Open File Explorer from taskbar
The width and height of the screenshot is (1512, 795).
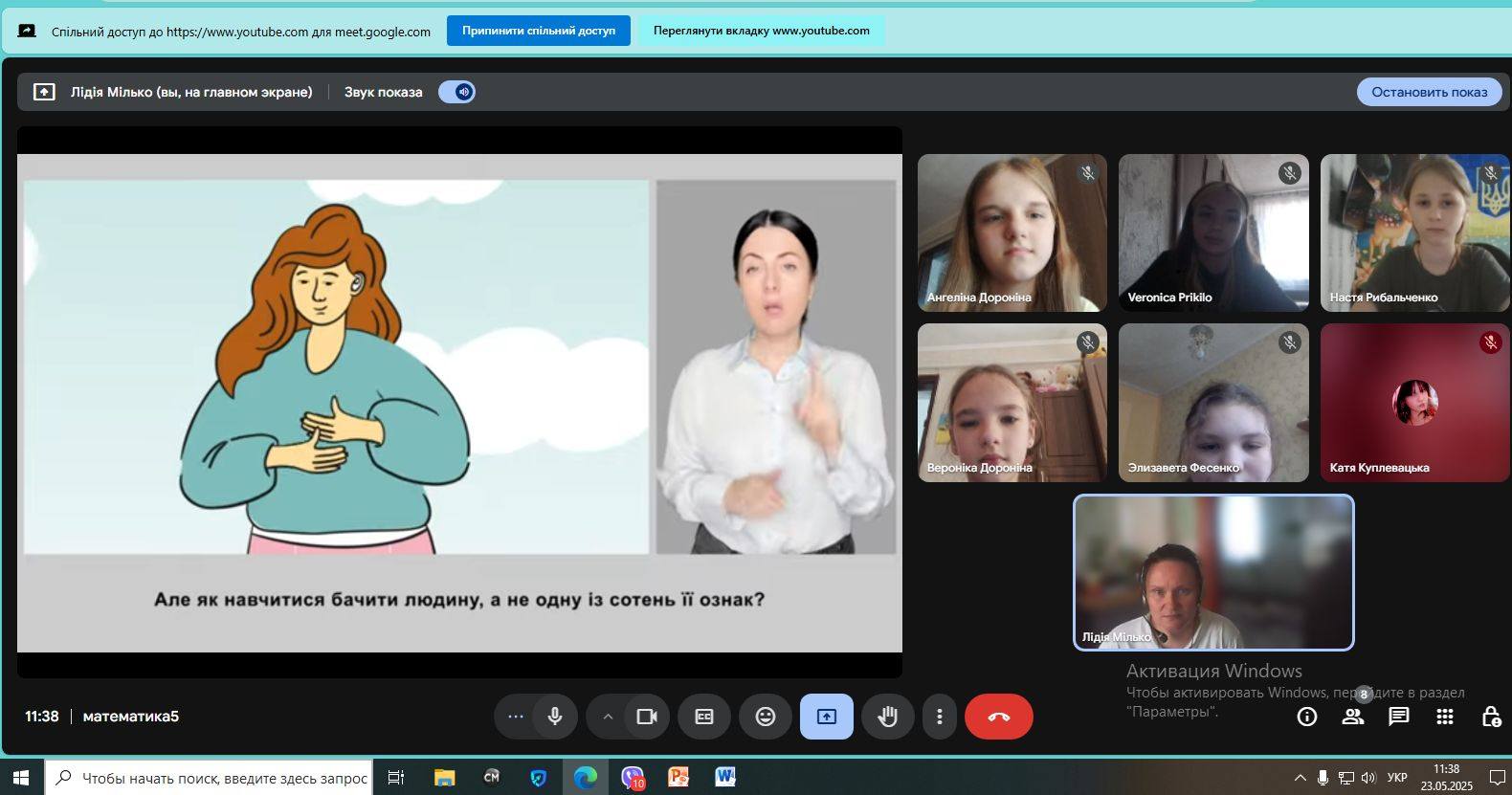coord(444,778)
